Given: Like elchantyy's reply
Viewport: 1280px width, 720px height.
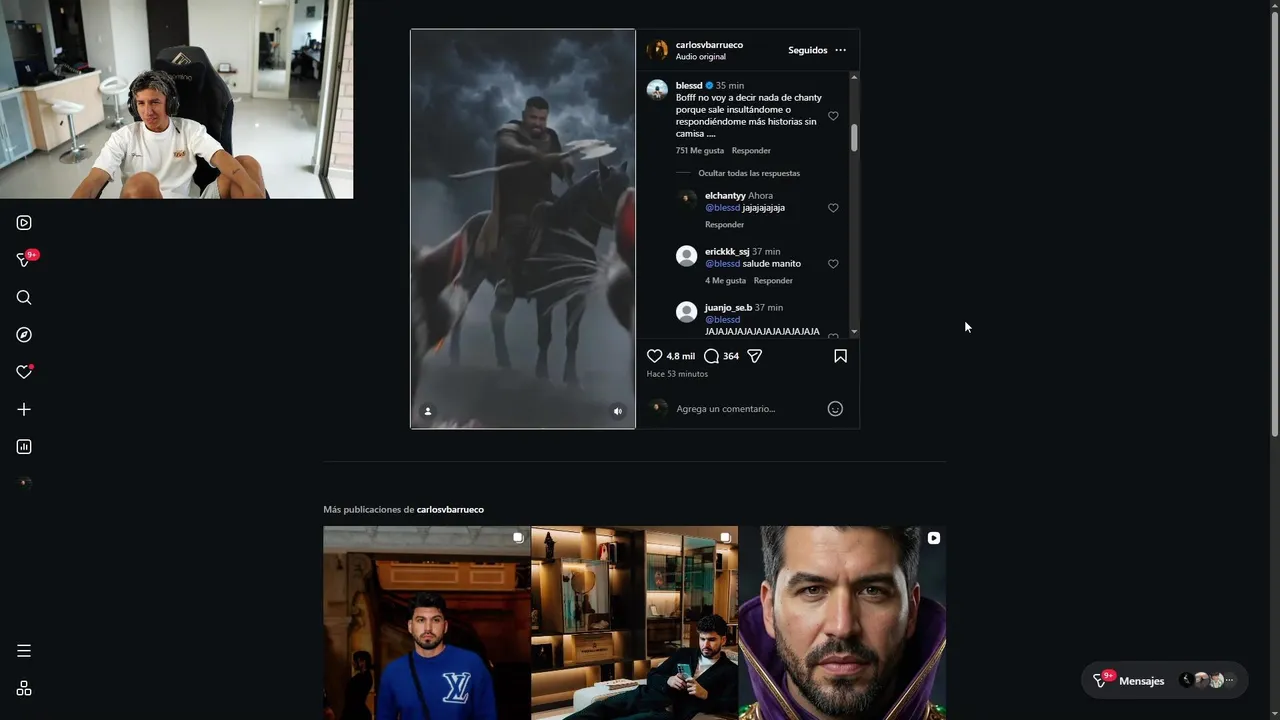Looking at the screenshot, I should [x=833, y=208].
